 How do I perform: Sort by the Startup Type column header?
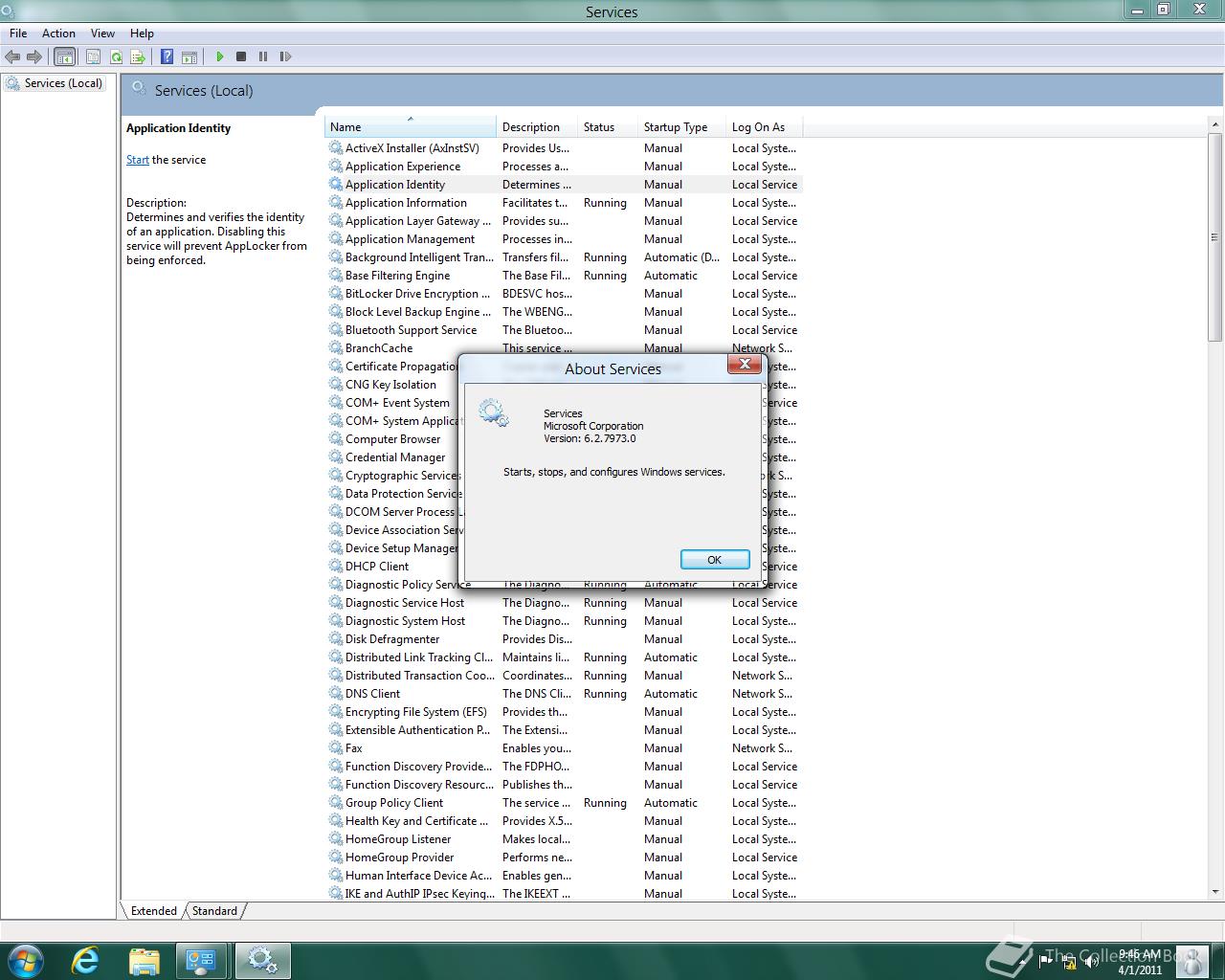point(681,126)
